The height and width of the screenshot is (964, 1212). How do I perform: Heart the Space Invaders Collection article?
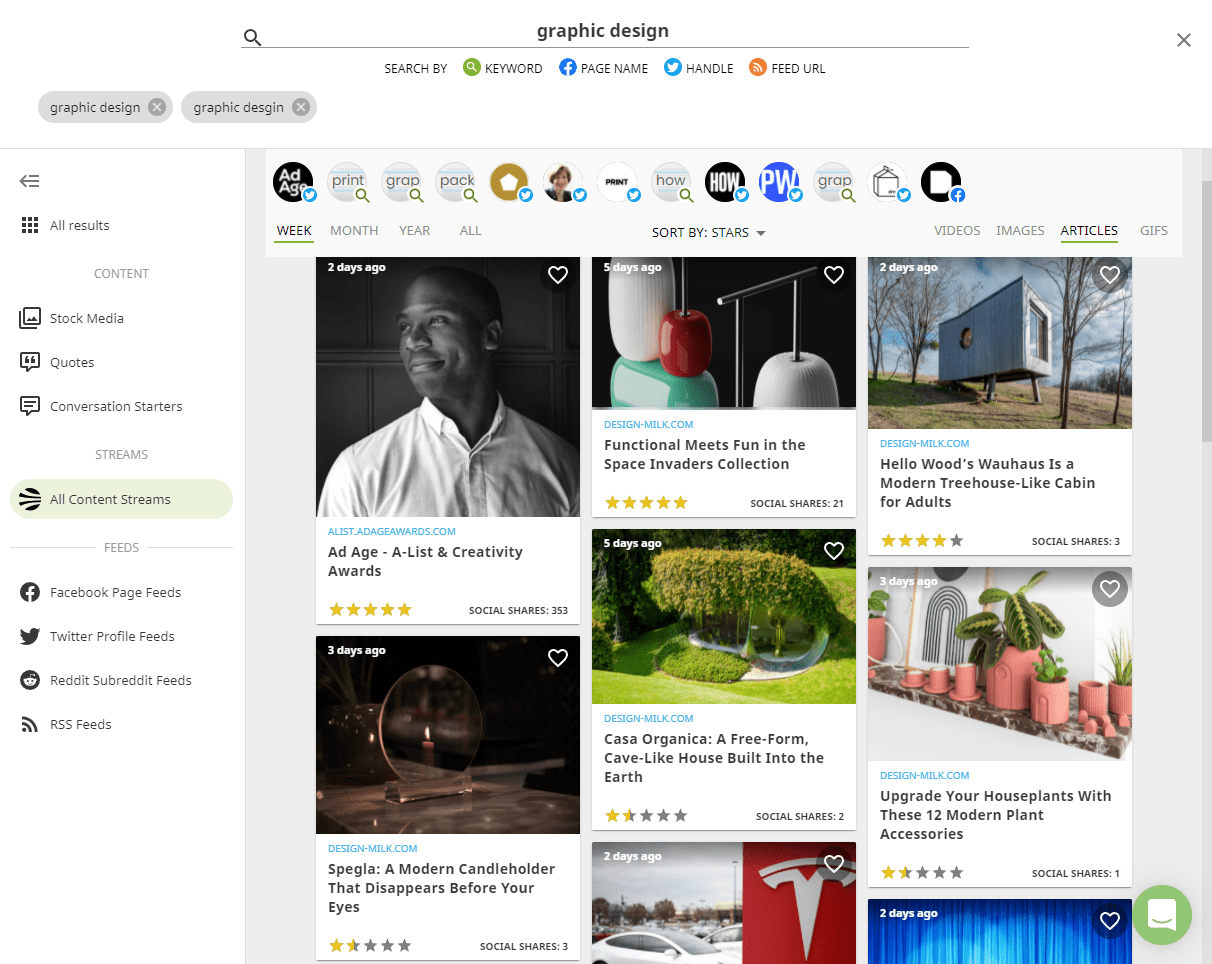click(x=834, y=275)
